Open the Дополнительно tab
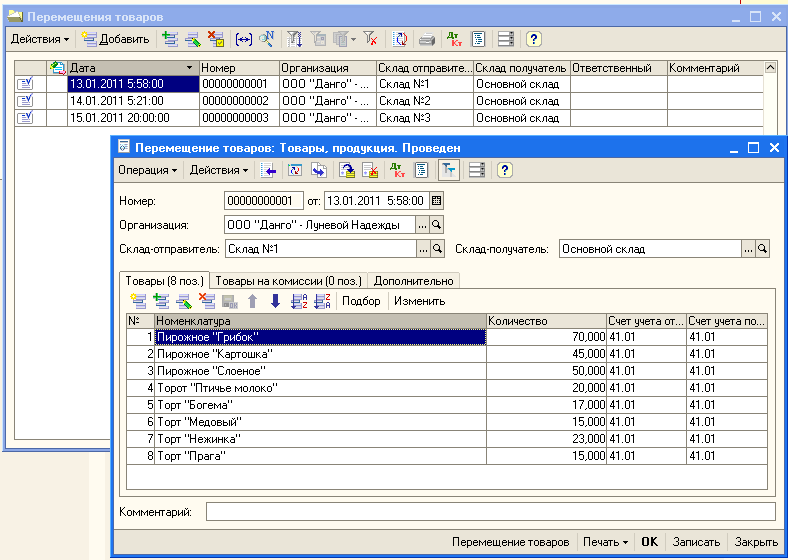The image size is (788, 560). click(414, 280)
